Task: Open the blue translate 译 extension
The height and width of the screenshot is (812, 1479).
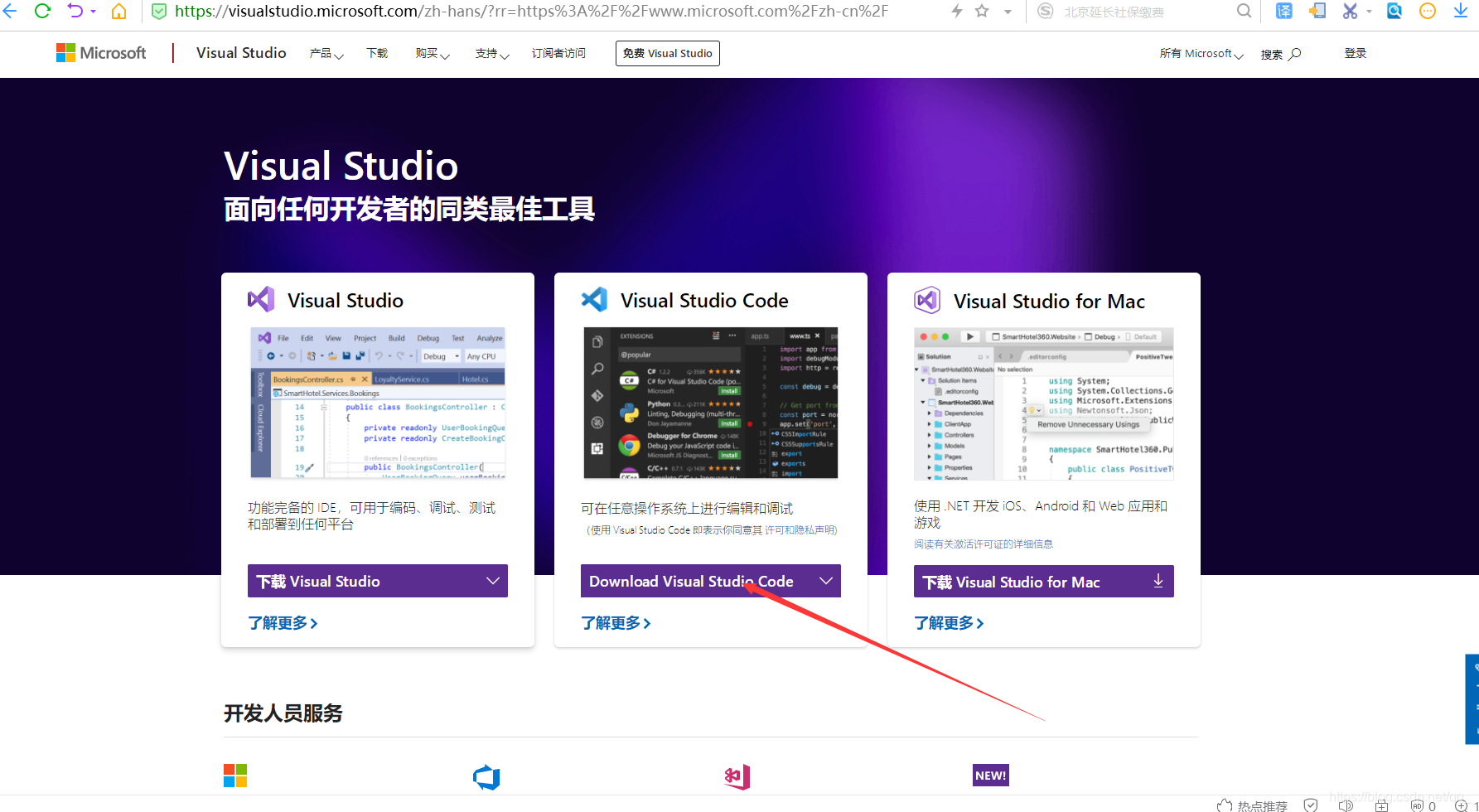Action: [1284, 12]
